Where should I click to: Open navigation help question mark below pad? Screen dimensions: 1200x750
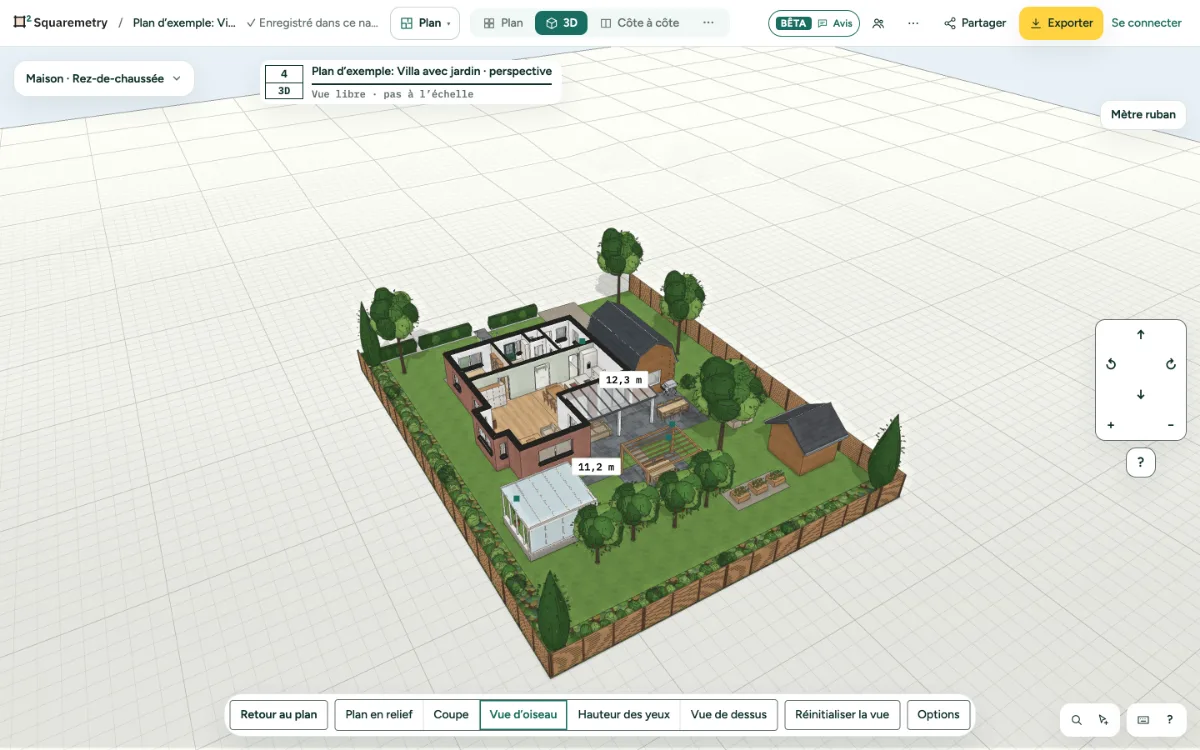1141,463
